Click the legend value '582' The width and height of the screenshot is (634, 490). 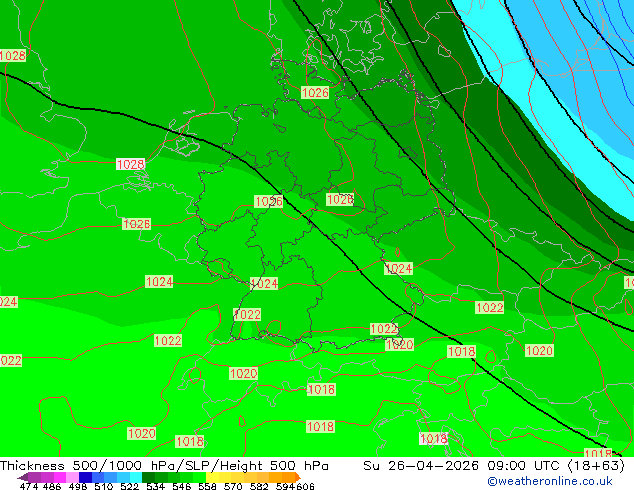pyautogui.click(x=259, y=486)
